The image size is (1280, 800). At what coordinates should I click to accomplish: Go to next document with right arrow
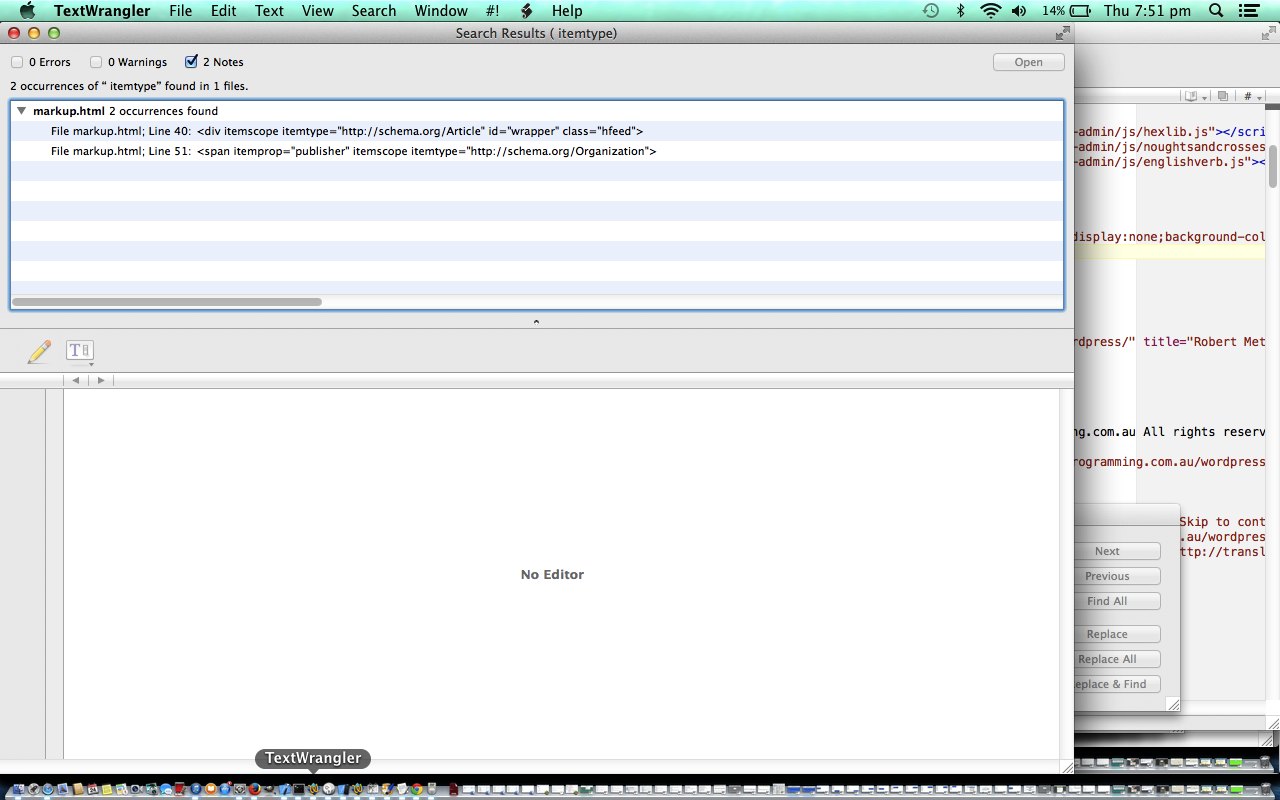pos(100,380)
